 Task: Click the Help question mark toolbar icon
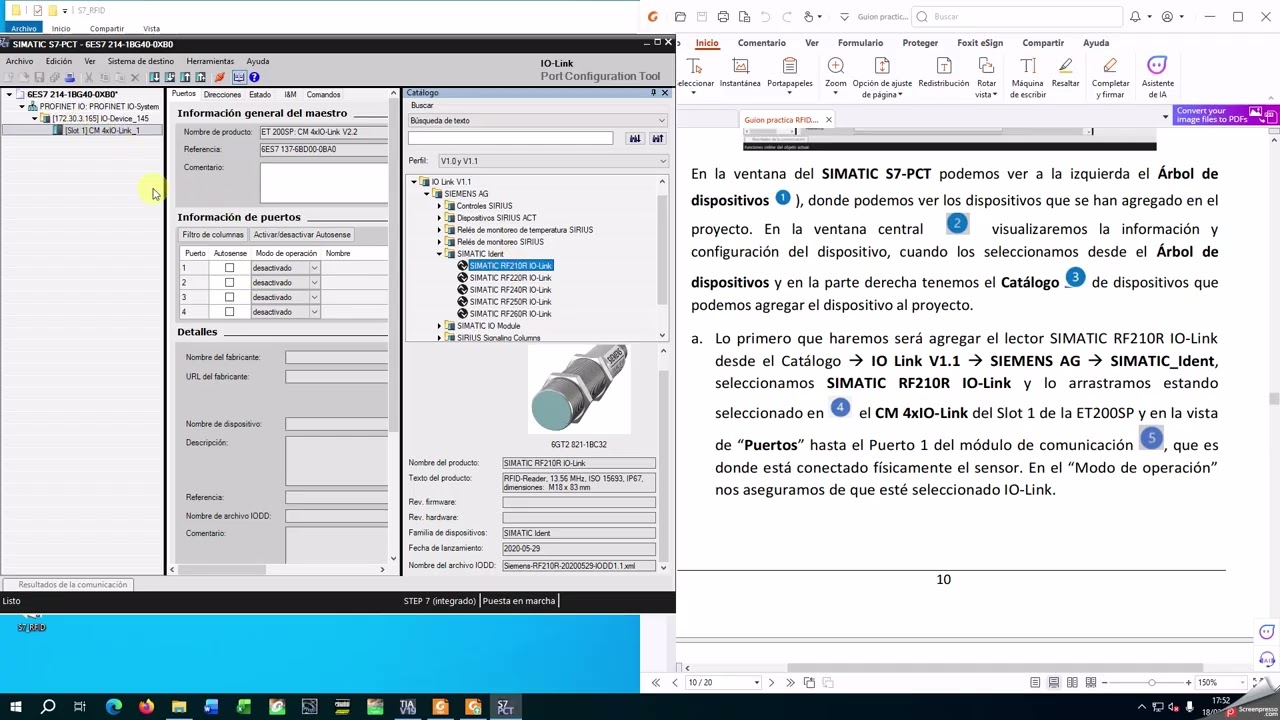pos(254,77)
